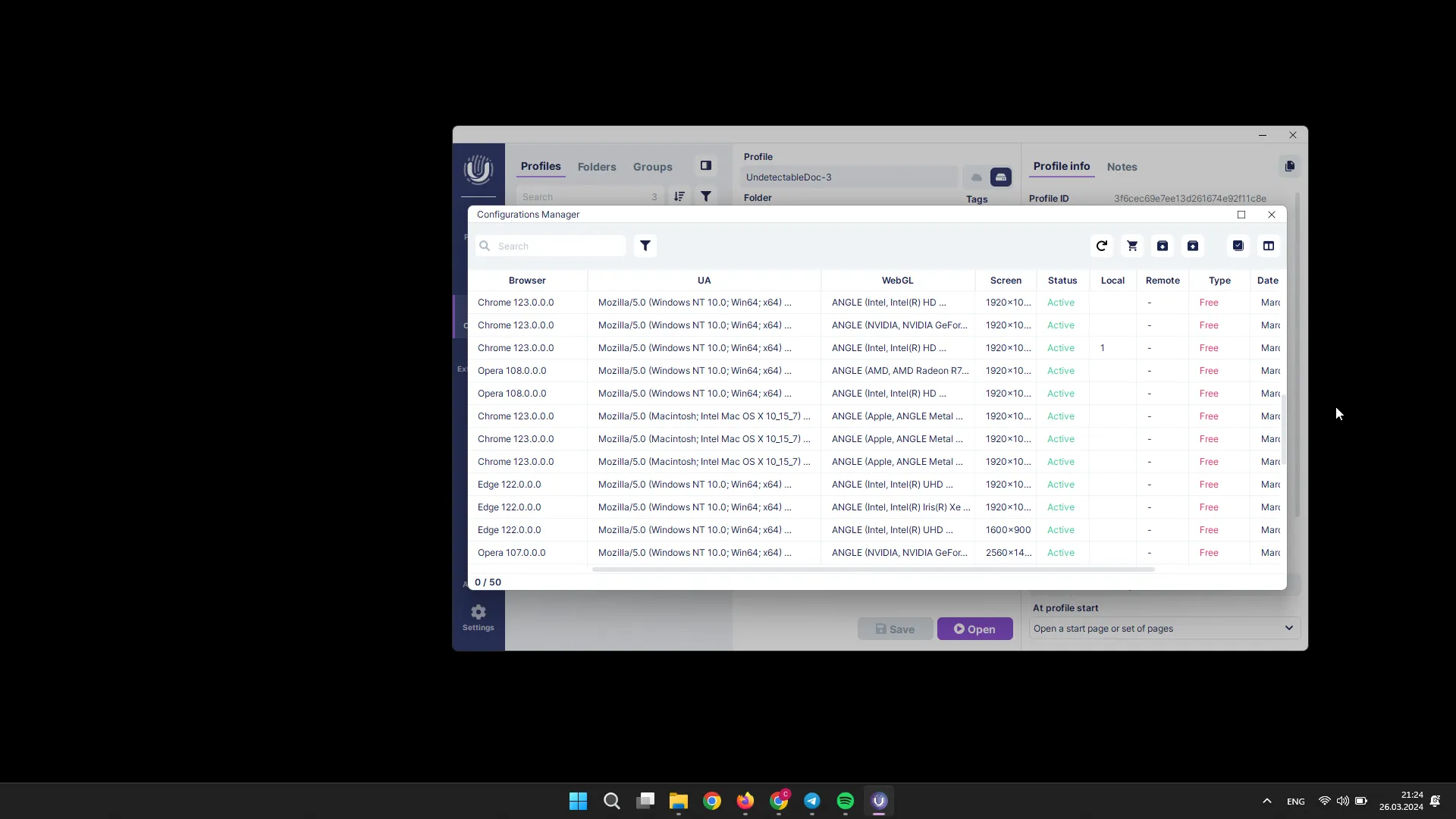Click the Configurations Manager search field

click(x=551, y=246)
